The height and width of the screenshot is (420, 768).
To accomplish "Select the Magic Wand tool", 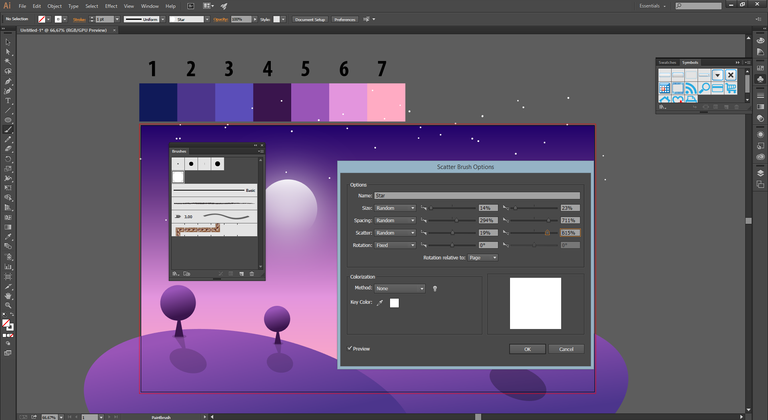I will click(8, 62).
